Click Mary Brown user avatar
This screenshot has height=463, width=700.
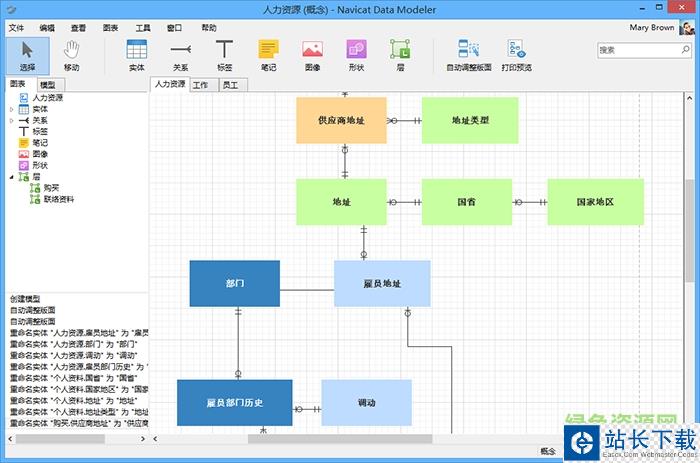click(x=687, y=28)
